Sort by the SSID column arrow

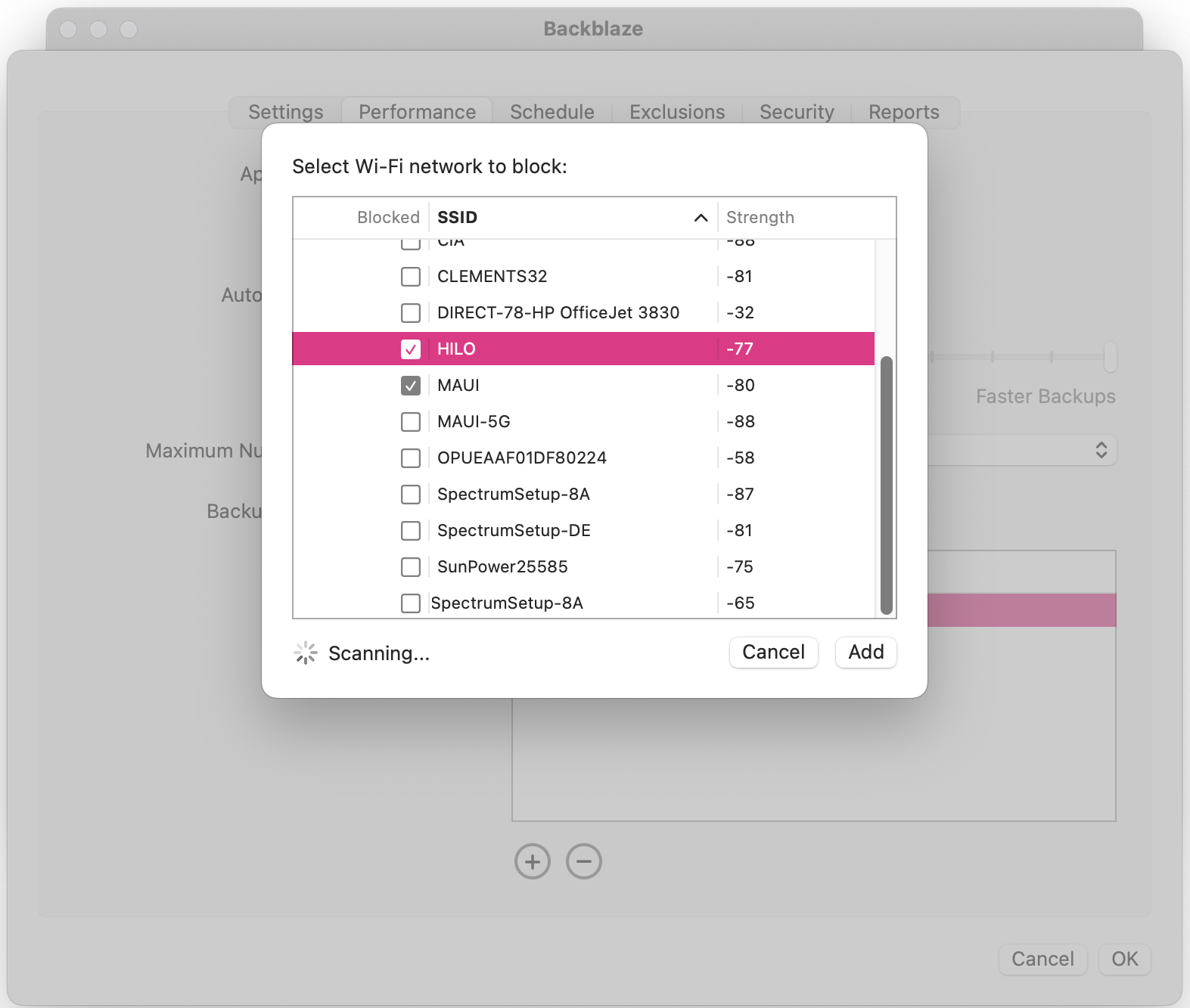(701, 218)
